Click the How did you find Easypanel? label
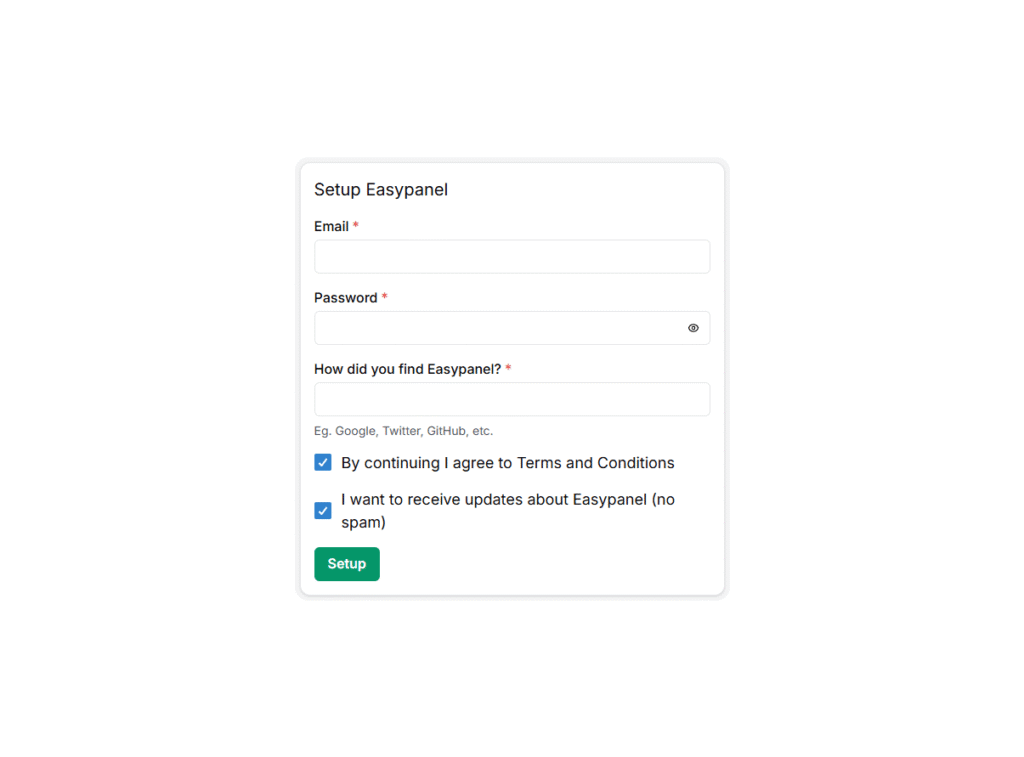The height and width of the screenshot is (757, 1024). (408, 369)
